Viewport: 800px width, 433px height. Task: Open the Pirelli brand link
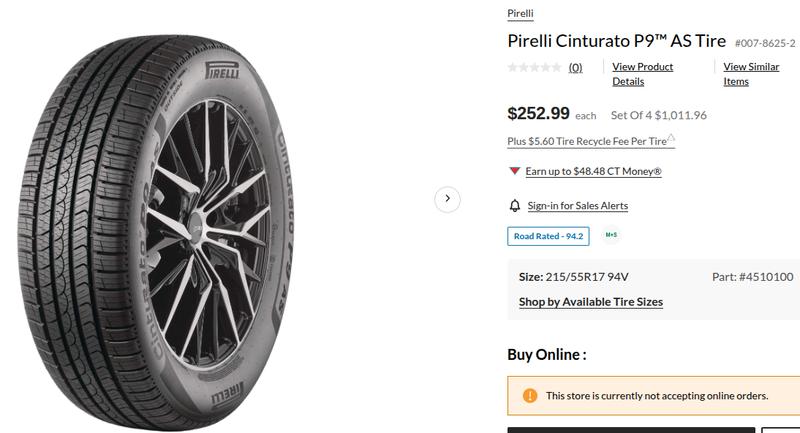(x=520, y=13)
